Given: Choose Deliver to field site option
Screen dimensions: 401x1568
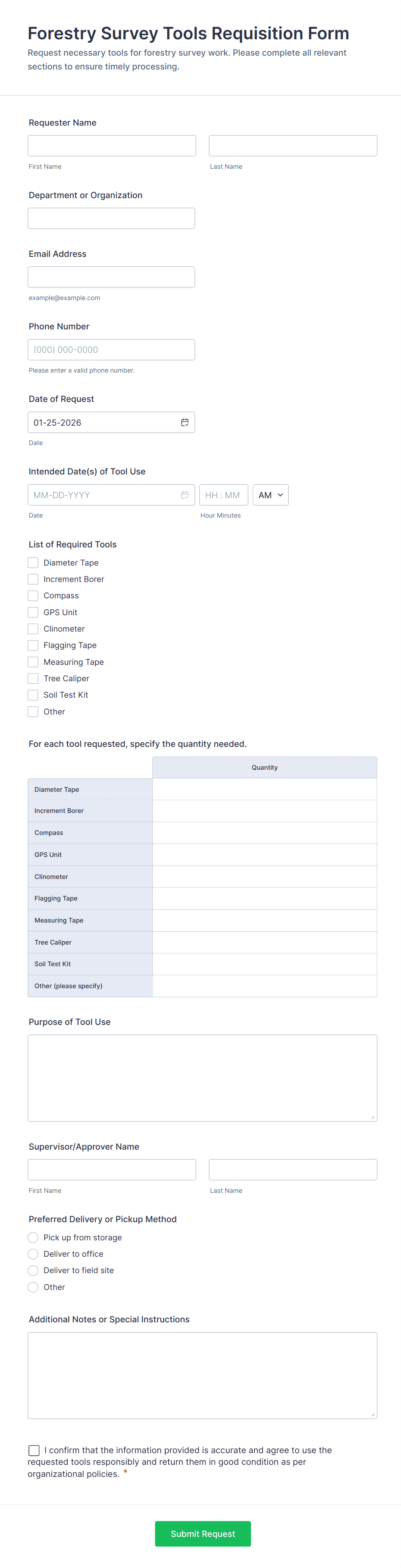Looking at the screenshot, I should 33,1271.
